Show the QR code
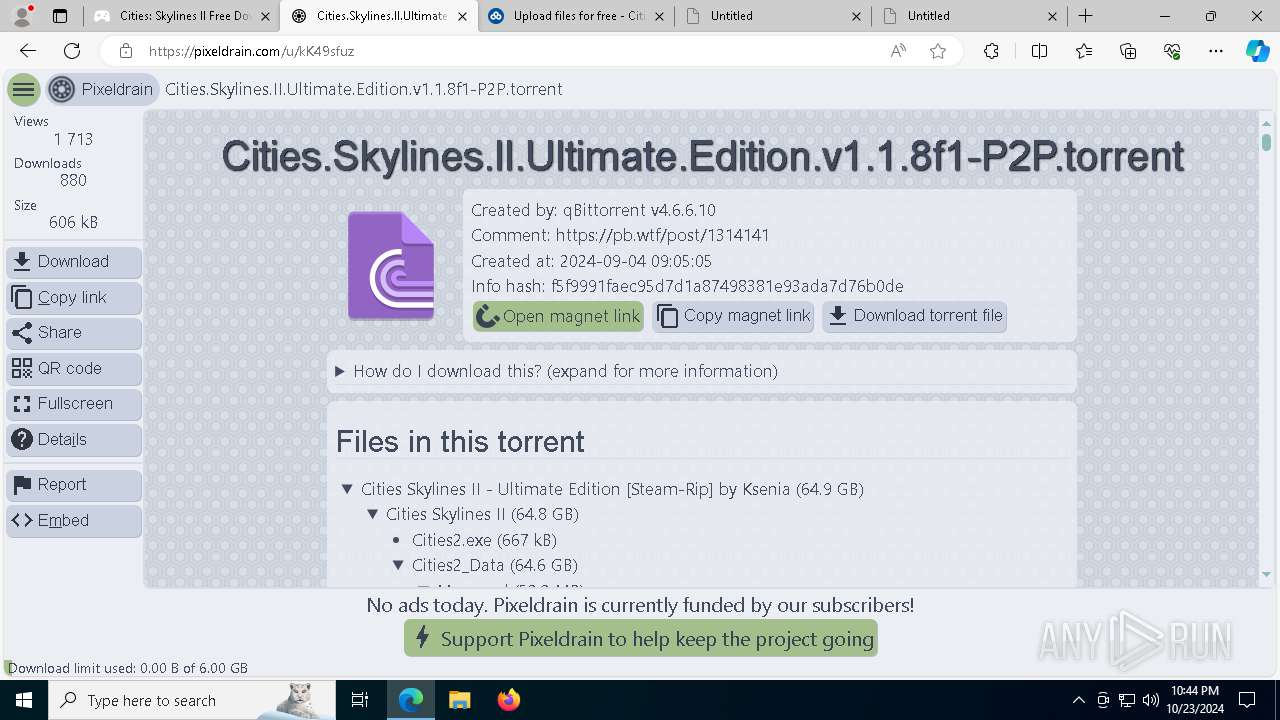The height and width of the screenshot is (720, 1280). click(74, 369)
